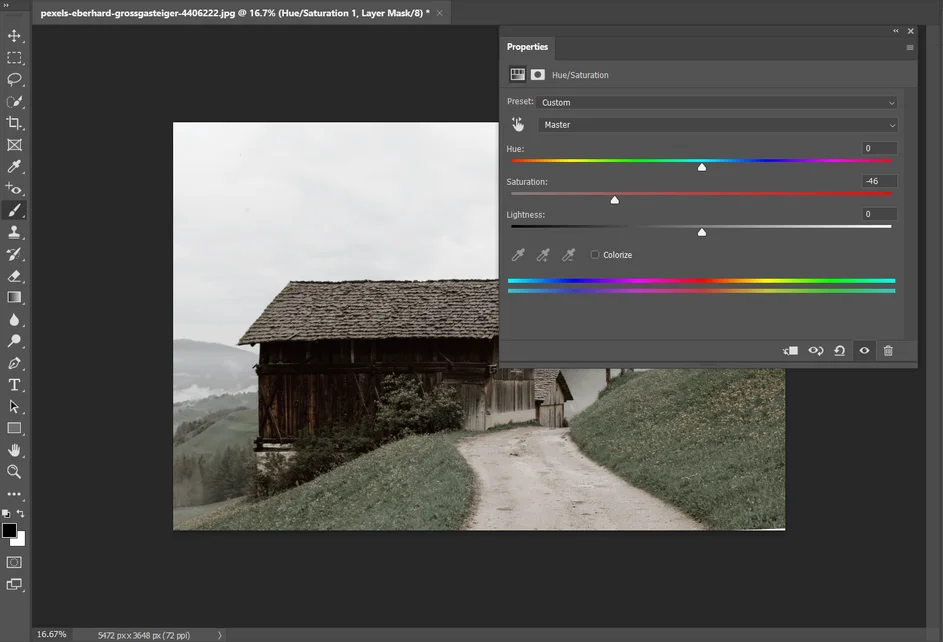The width and height of the screenshot is (943, 642).
Task: Select the Move tool
Action: (14, 36)
